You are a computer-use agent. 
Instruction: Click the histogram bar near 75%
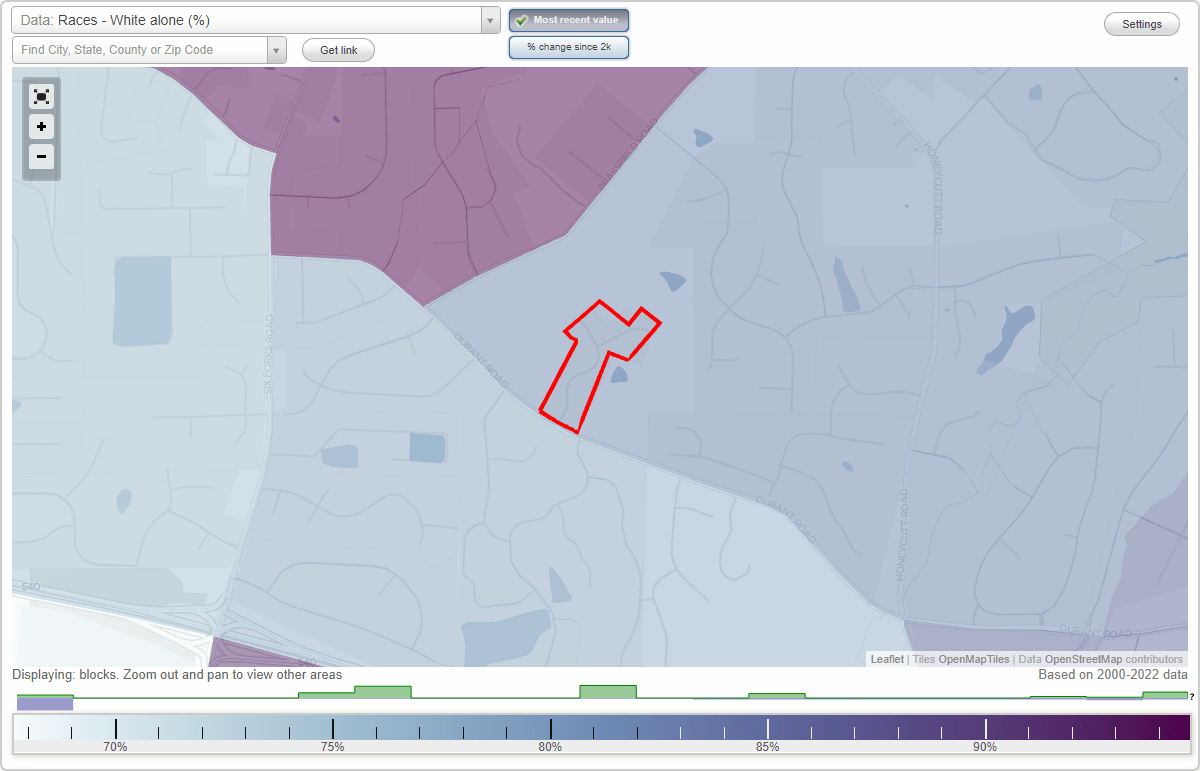[383, 692]
